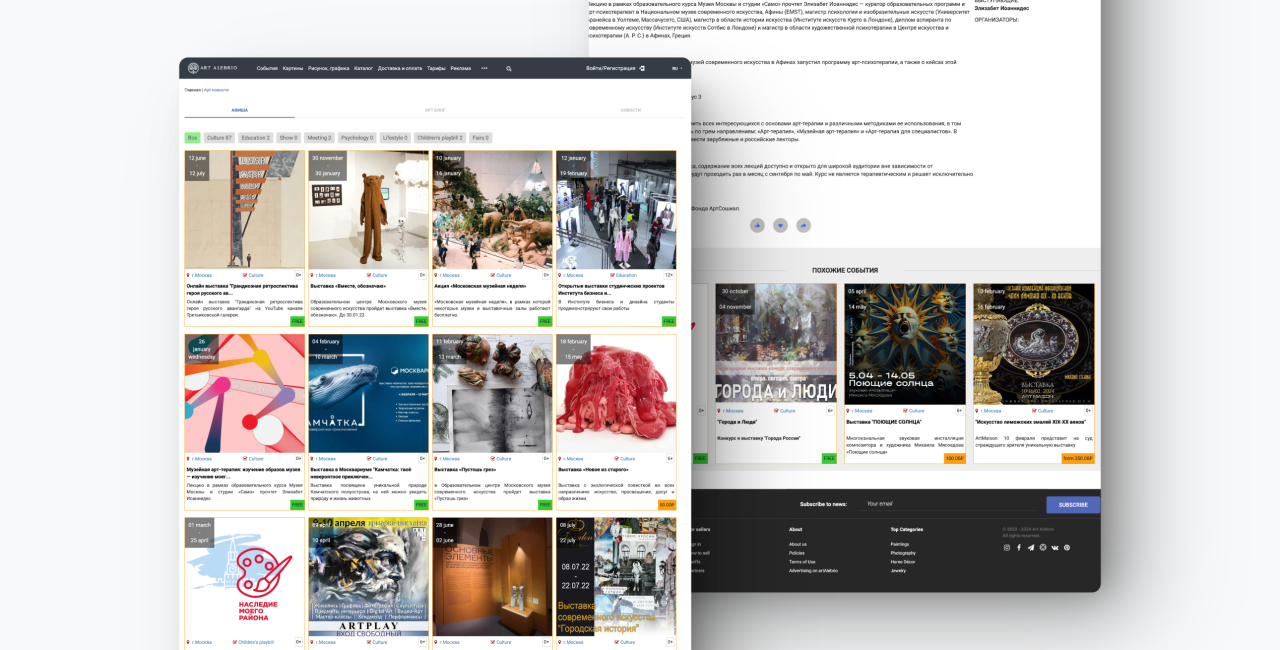This screenshot has height=650, width=1280.
Task: Select the Fairs 0 filter chip
Action: tap(480, 138)
